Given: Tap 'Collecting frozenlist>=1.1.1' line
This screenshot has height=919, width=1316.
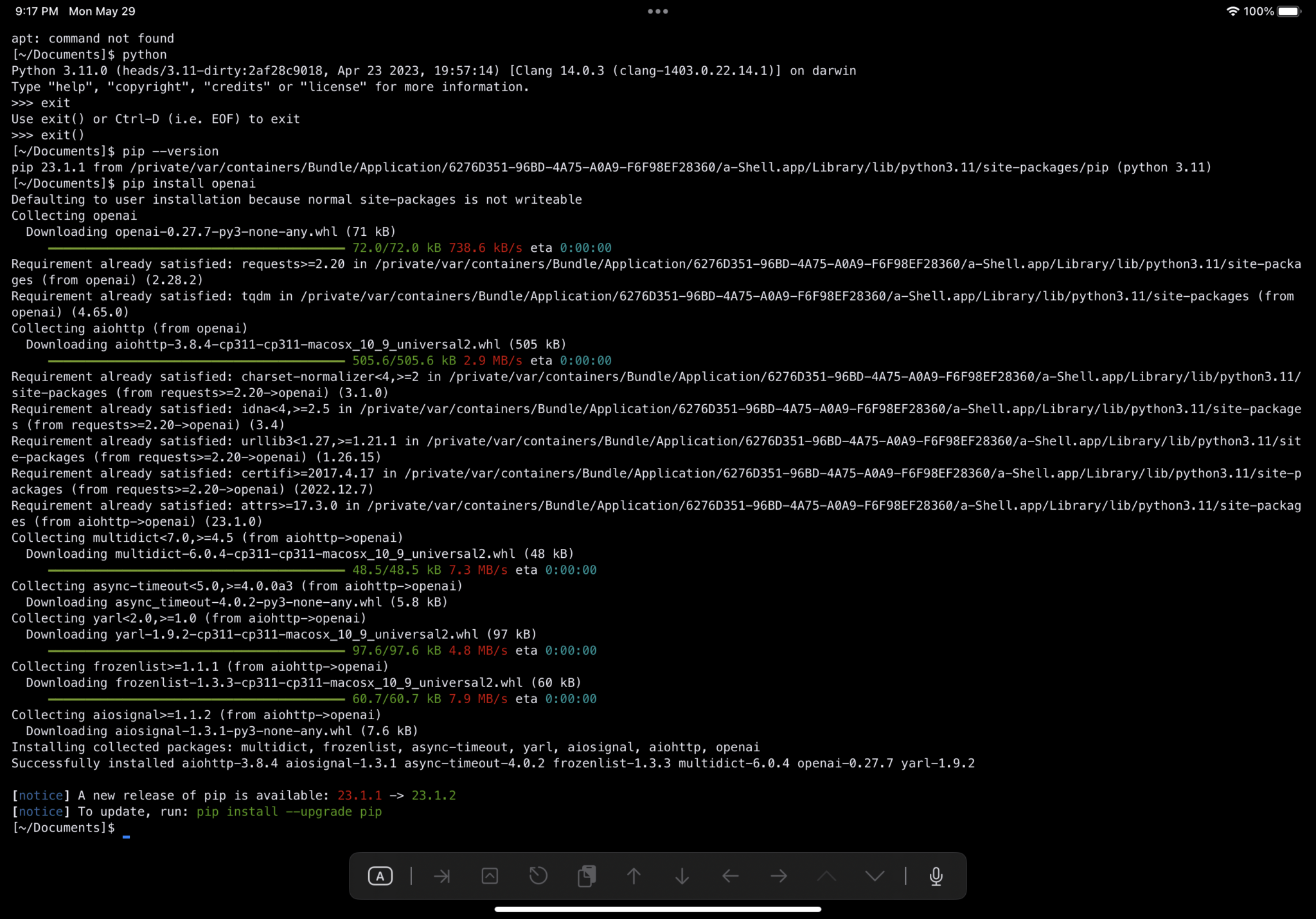Looking at the screenshot, I should coord(200,666).
